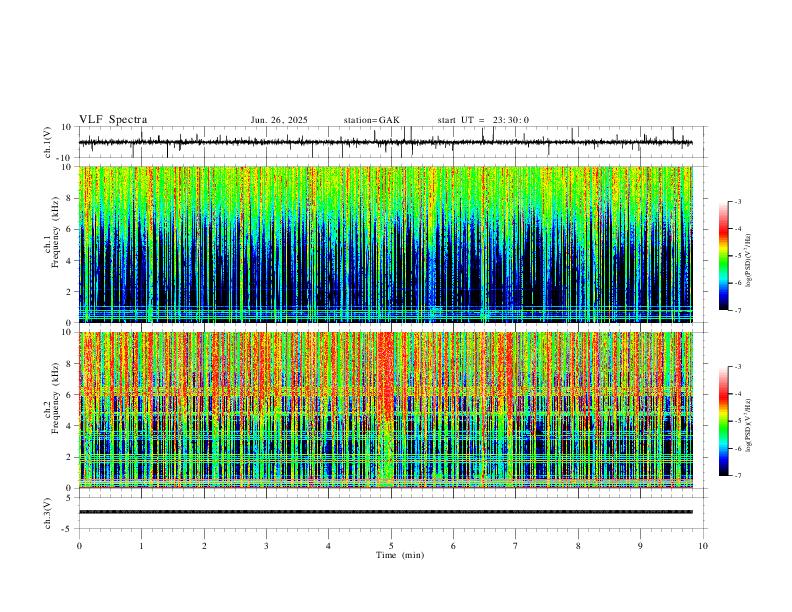Screen dimensions: 792x612
Task: Click the "start UT = 23:30:0" header text
Action: point(483,120)
